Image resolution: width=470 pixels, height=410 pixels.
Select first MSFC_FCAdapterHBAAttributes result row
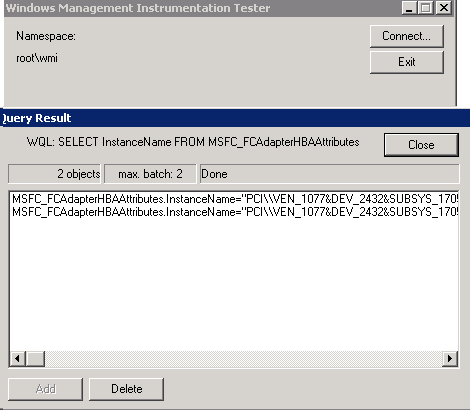click(x=235, y=199)
